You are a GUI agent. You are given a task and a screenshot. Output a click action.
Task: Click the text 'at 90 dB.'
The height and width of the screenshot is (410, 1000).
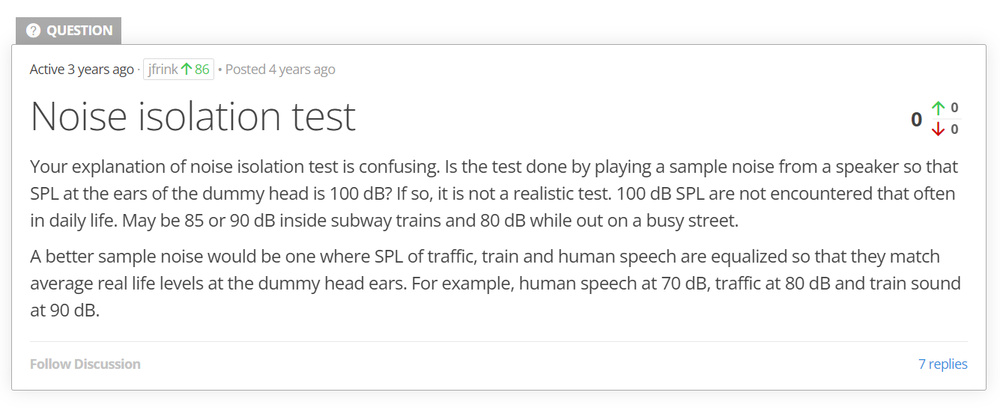tap(65, 309)
